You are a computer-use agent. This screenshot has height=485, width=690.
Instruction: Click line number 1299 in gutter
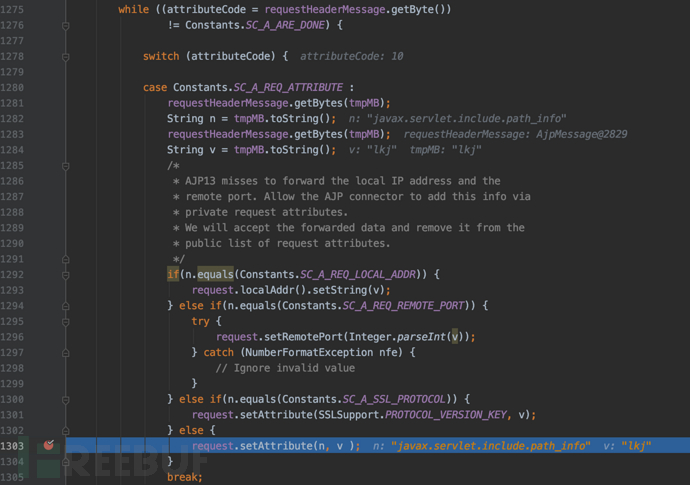click(x=12, y=384)
